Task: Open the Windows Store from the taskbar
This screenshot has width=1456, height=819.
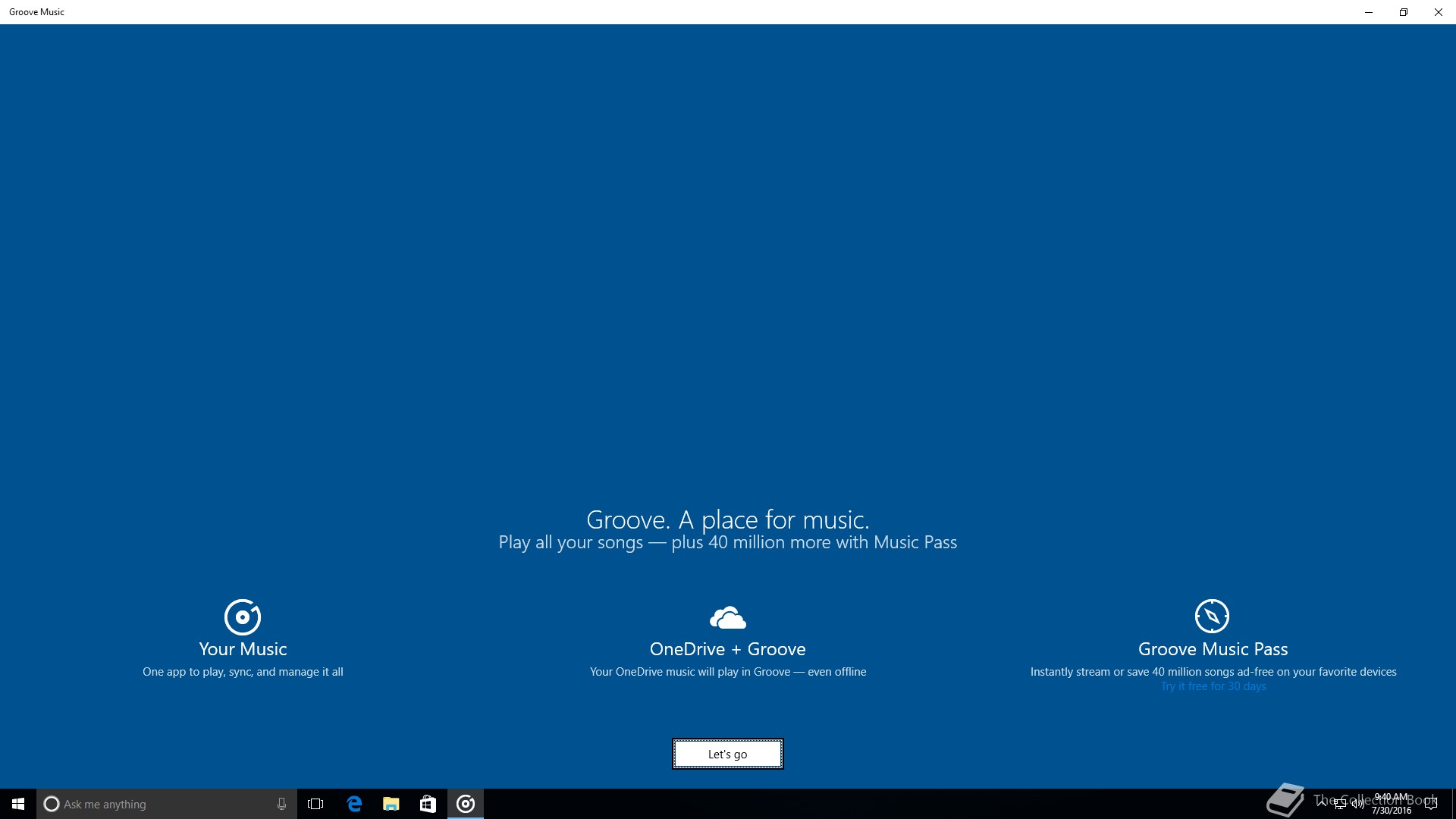Action: [428, 804]
